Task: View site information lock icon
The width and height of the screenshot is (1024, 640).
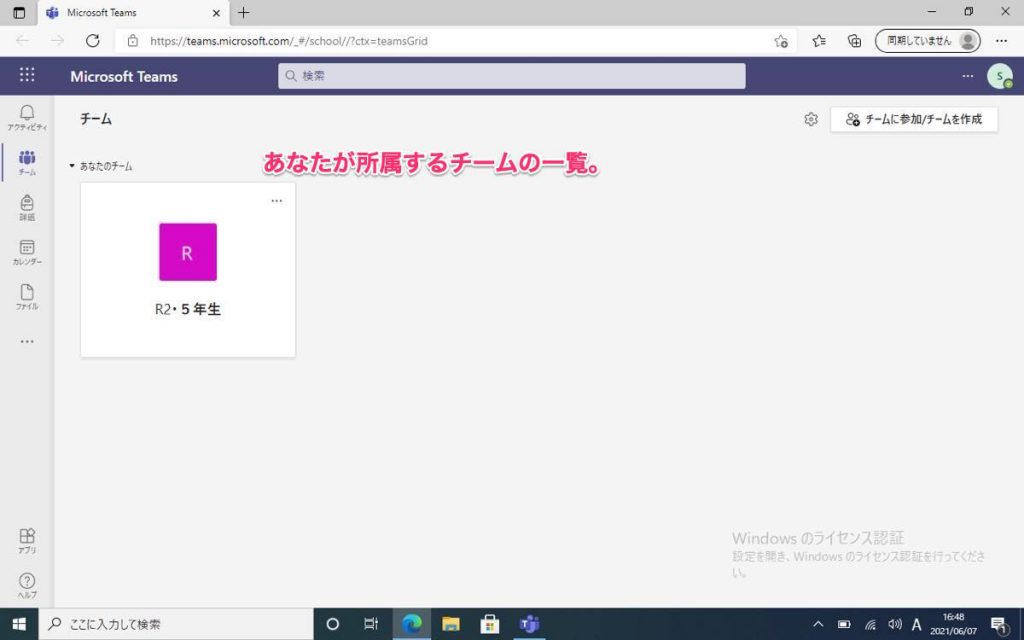Action: (x=133, y=41)
